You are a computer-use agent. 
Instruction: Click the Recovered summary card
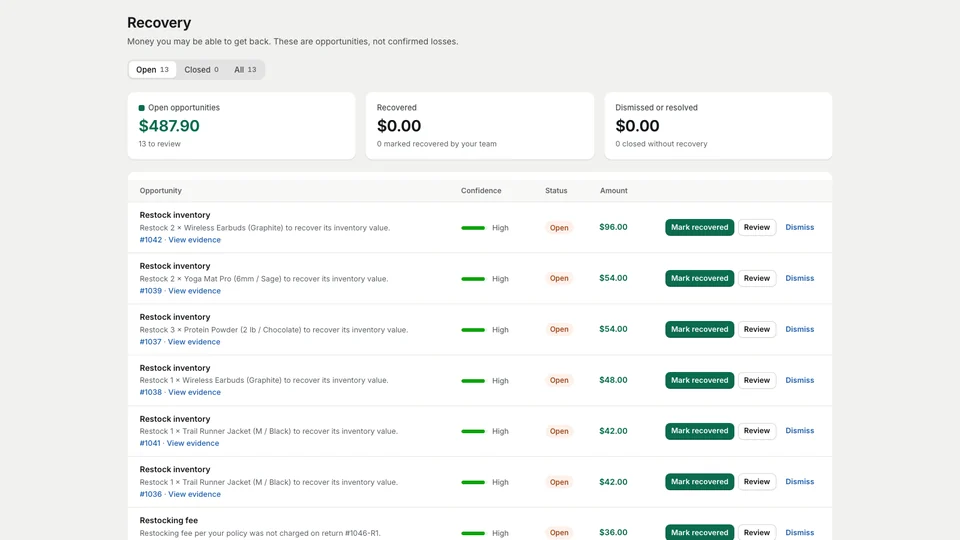(x=479, y=126)
